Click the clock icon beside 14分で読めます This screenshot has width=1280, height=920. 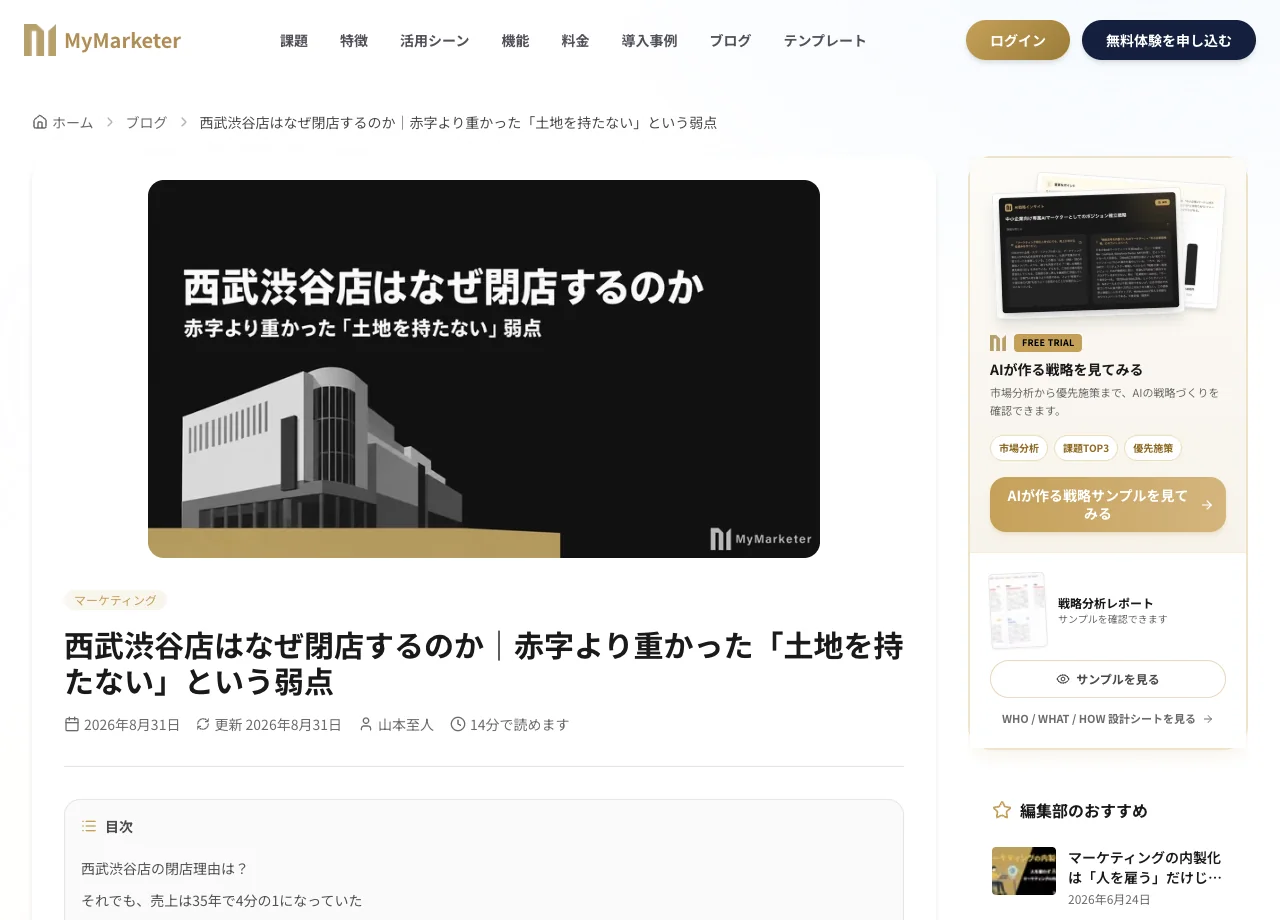pyautogui.click(x=458, y=724)
